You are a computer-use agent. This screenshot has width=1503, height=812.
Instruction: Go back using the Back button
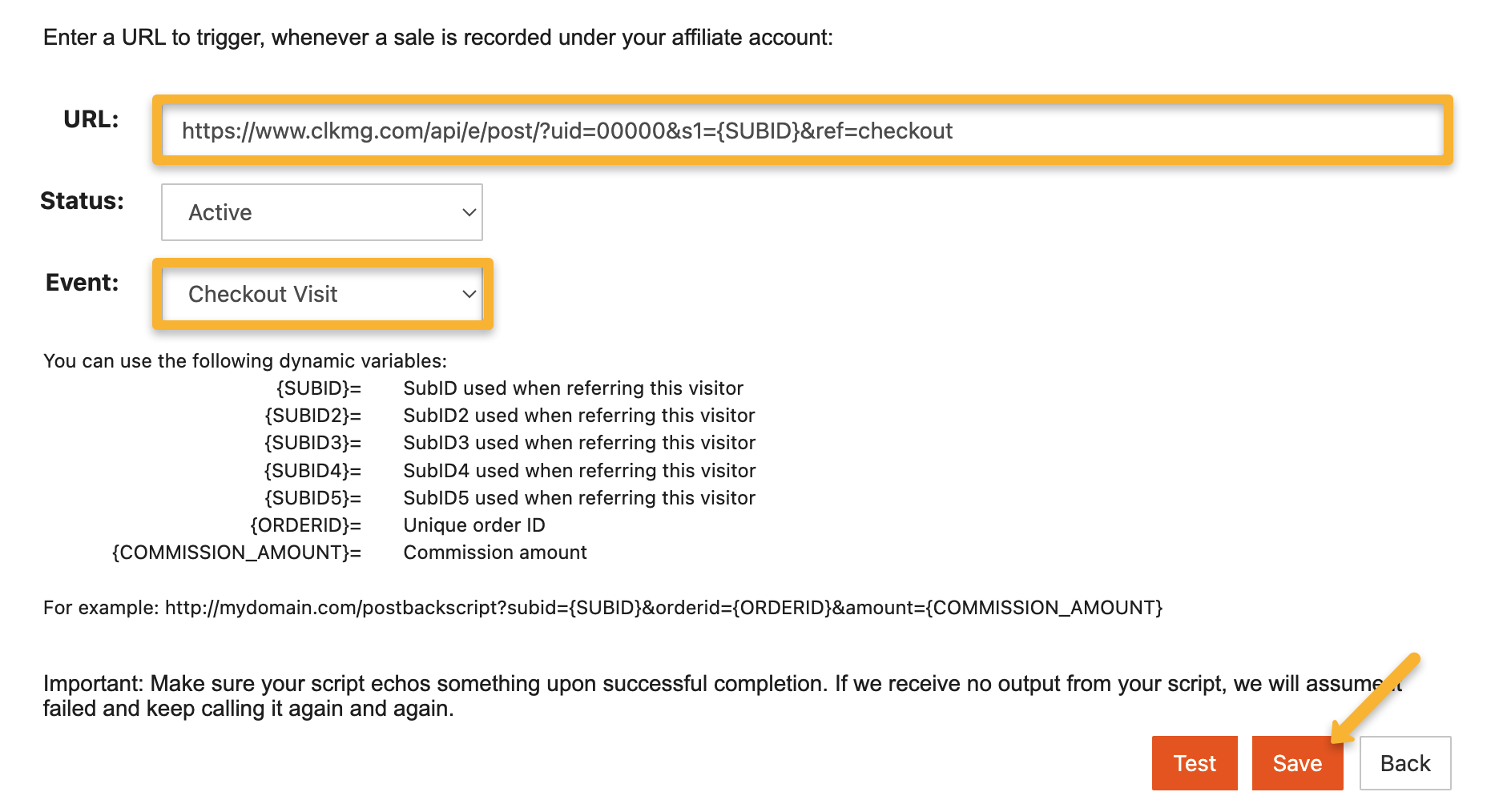pos(1404,763)
